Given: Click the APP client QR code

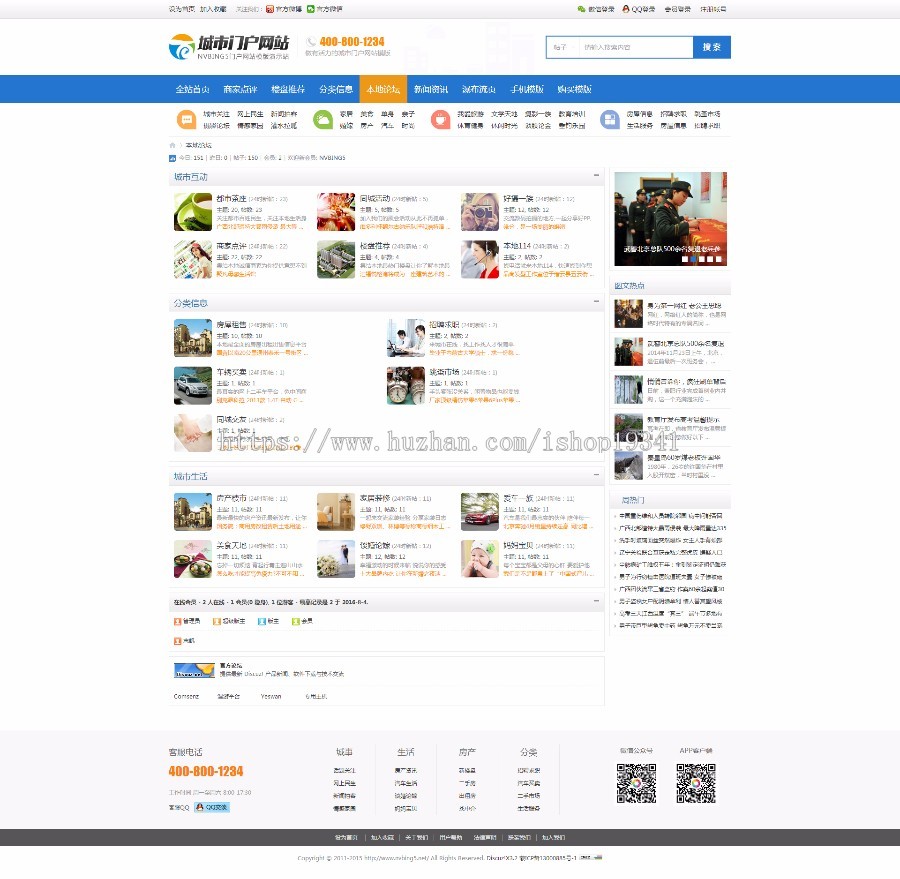Looking at the screenshot, I should point(696,783).
